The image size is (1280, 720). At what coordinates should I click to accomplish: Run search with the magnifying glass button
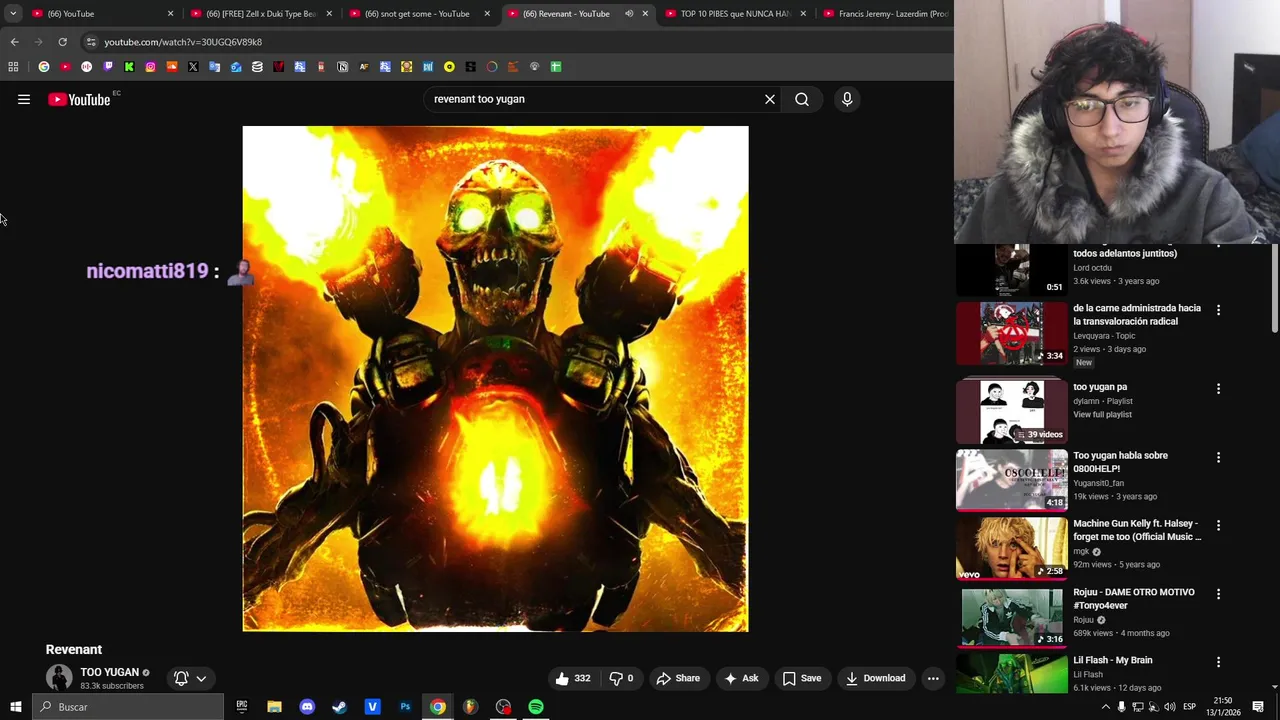click(x=802, y=99)
